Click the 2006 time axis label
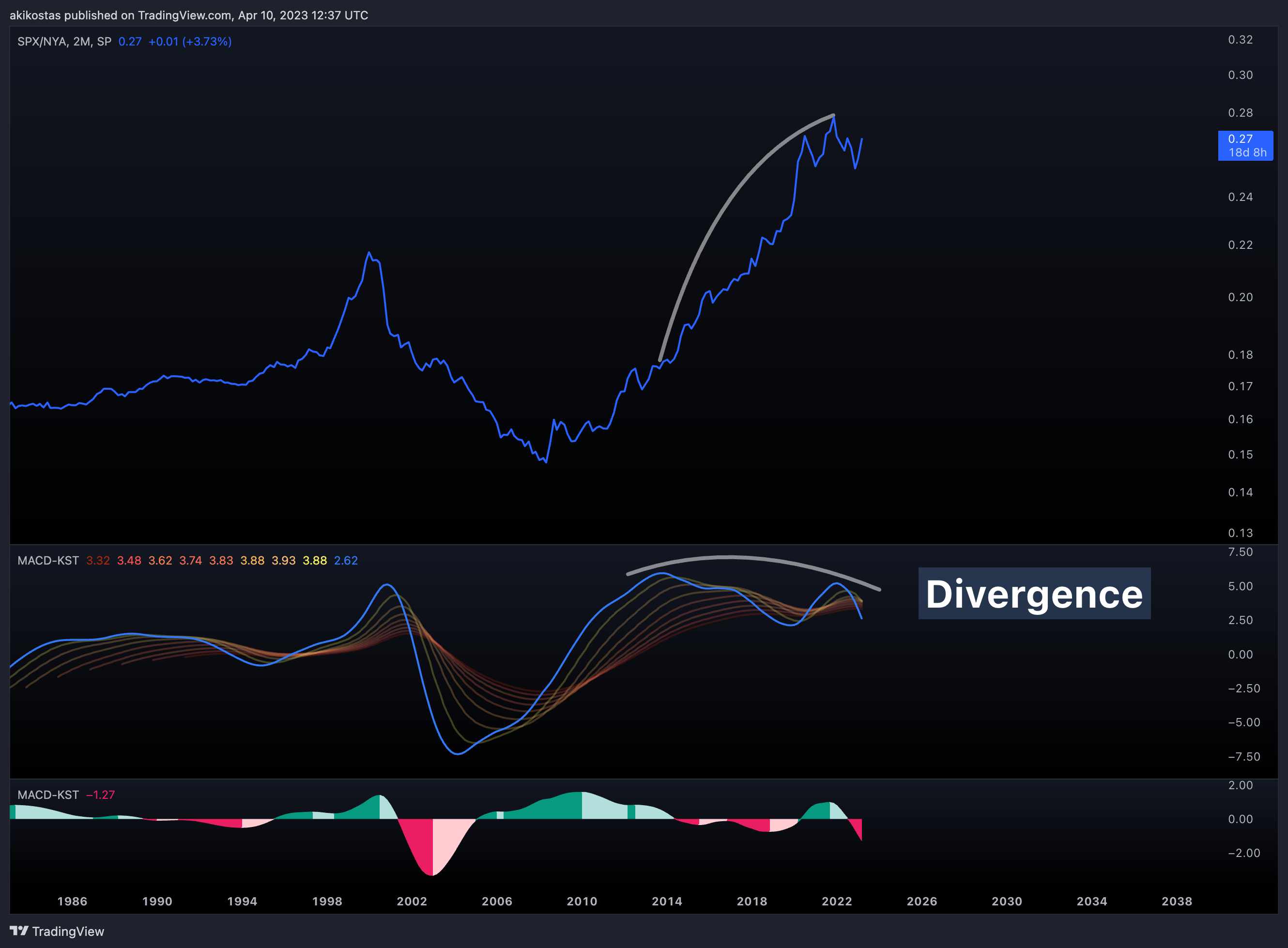Screen dimensions: 1288x948 click(497, 901)
